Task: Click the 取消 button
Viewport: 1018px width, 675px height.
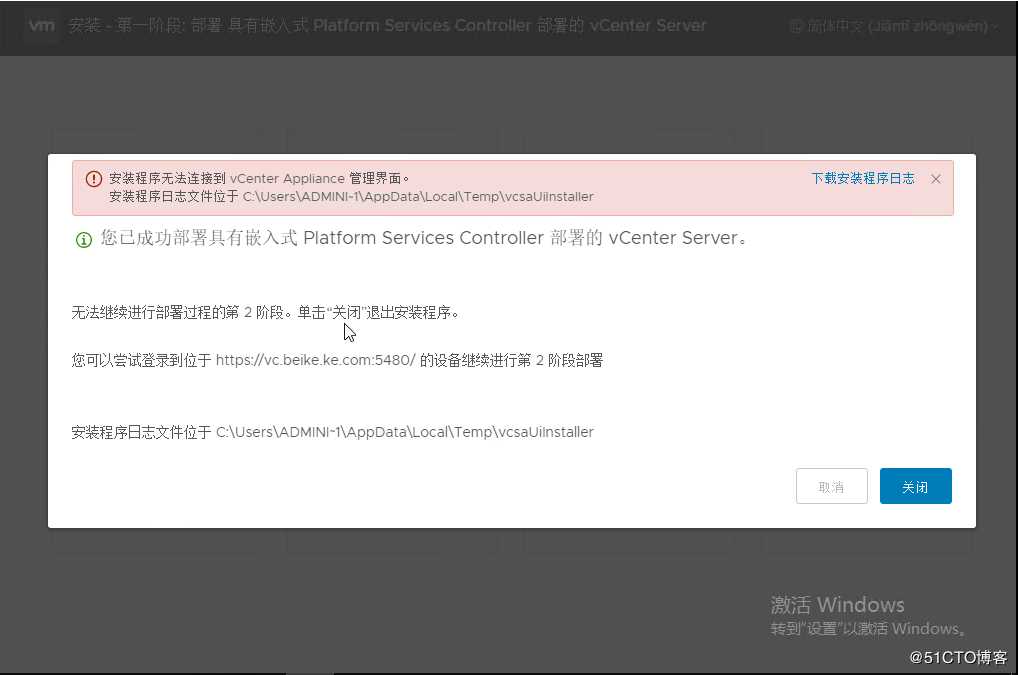Action: [831, 486]
